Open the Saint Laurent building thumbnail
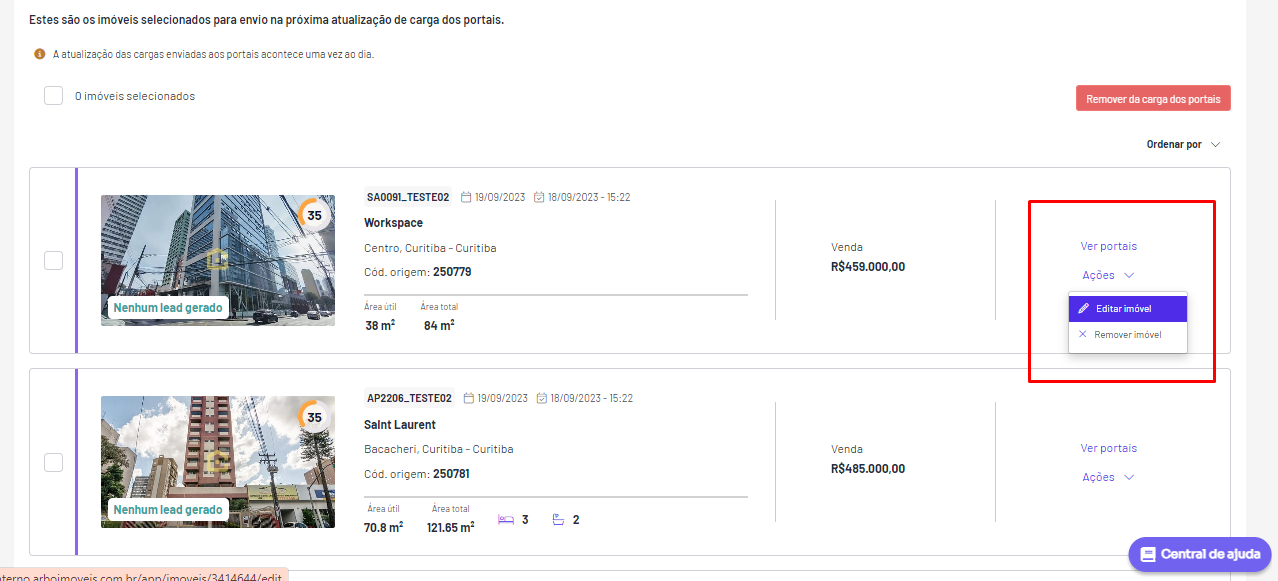 pos(218,462)
